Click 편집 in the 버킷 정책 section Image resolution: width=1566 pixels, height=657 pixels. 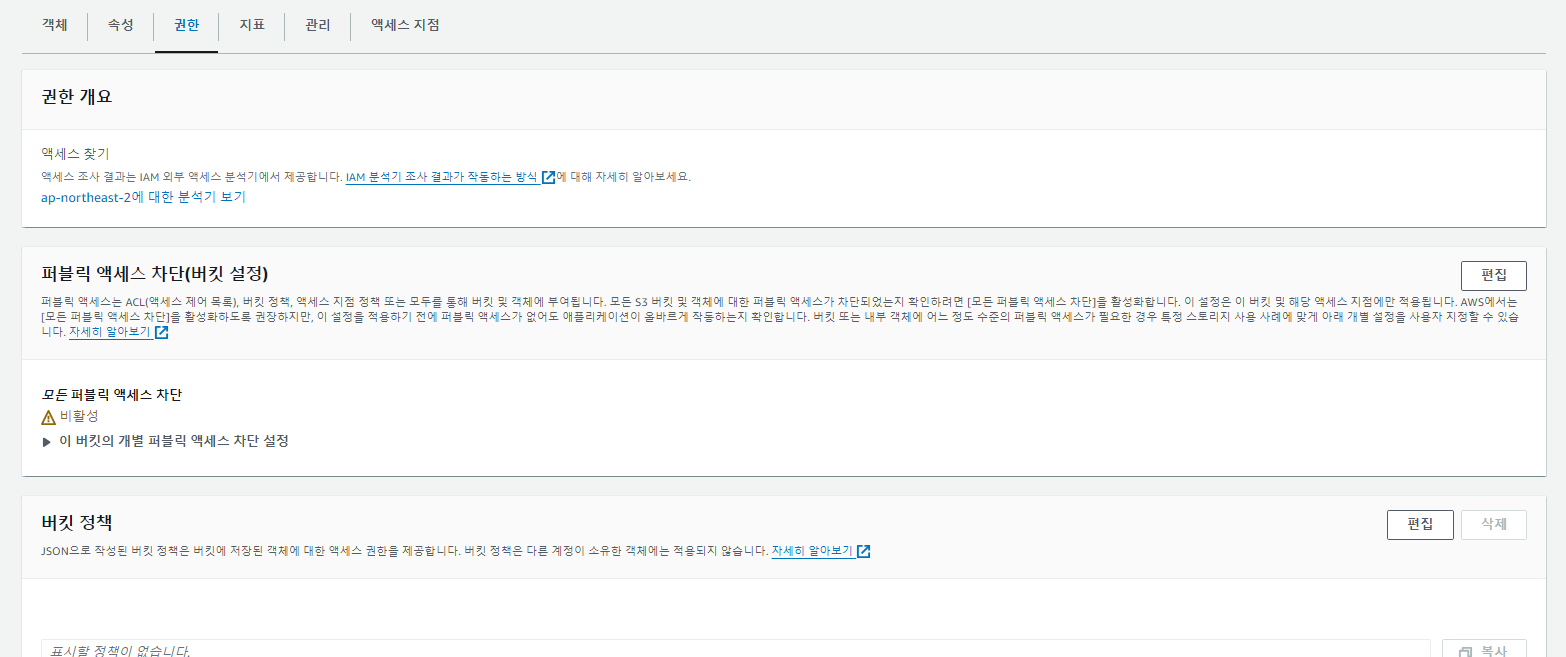click(x=1419, y=524)
